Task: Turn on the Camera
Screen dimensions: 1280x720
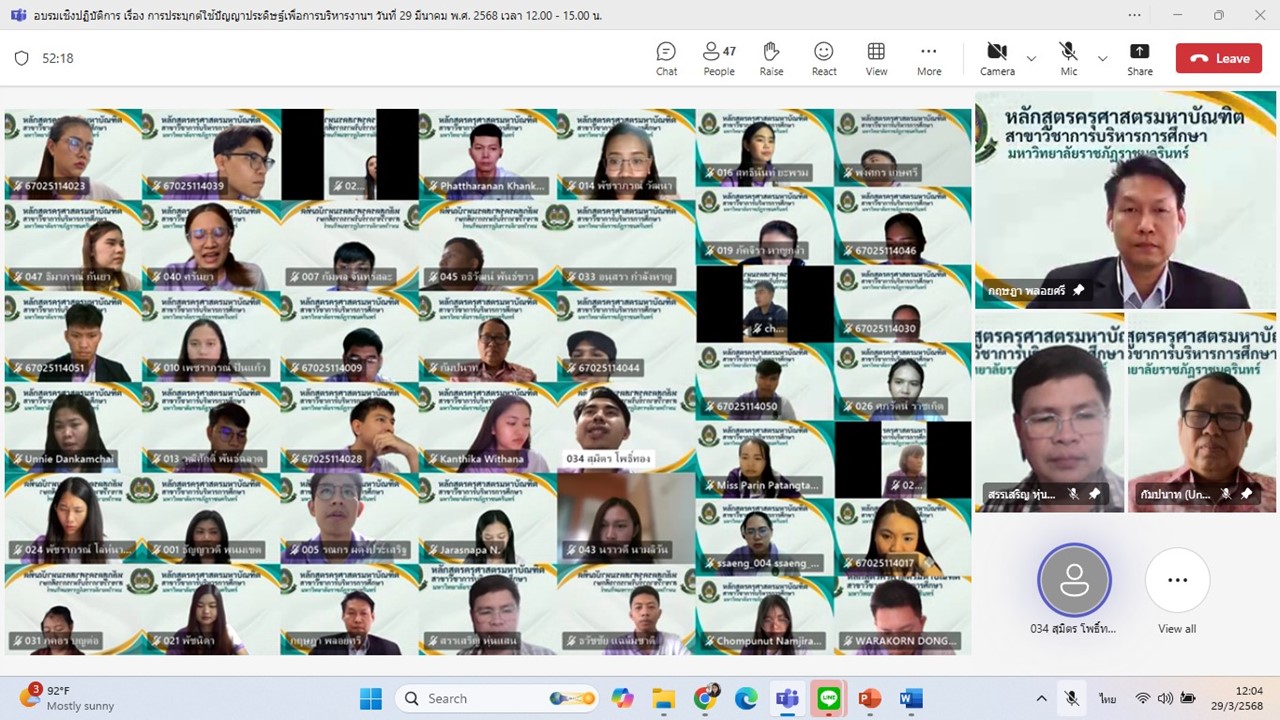Action: [997, 59]
